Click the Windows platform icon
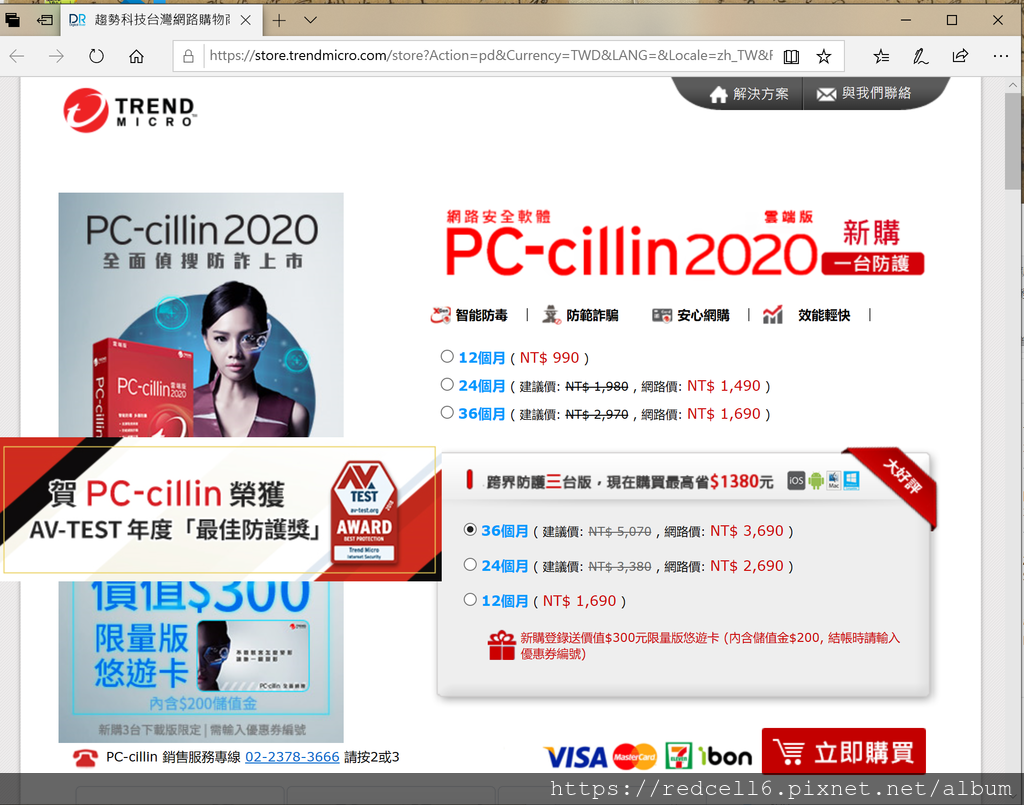Image resolution: width=1024 pixels, height=805 pixels. (851, 481)
